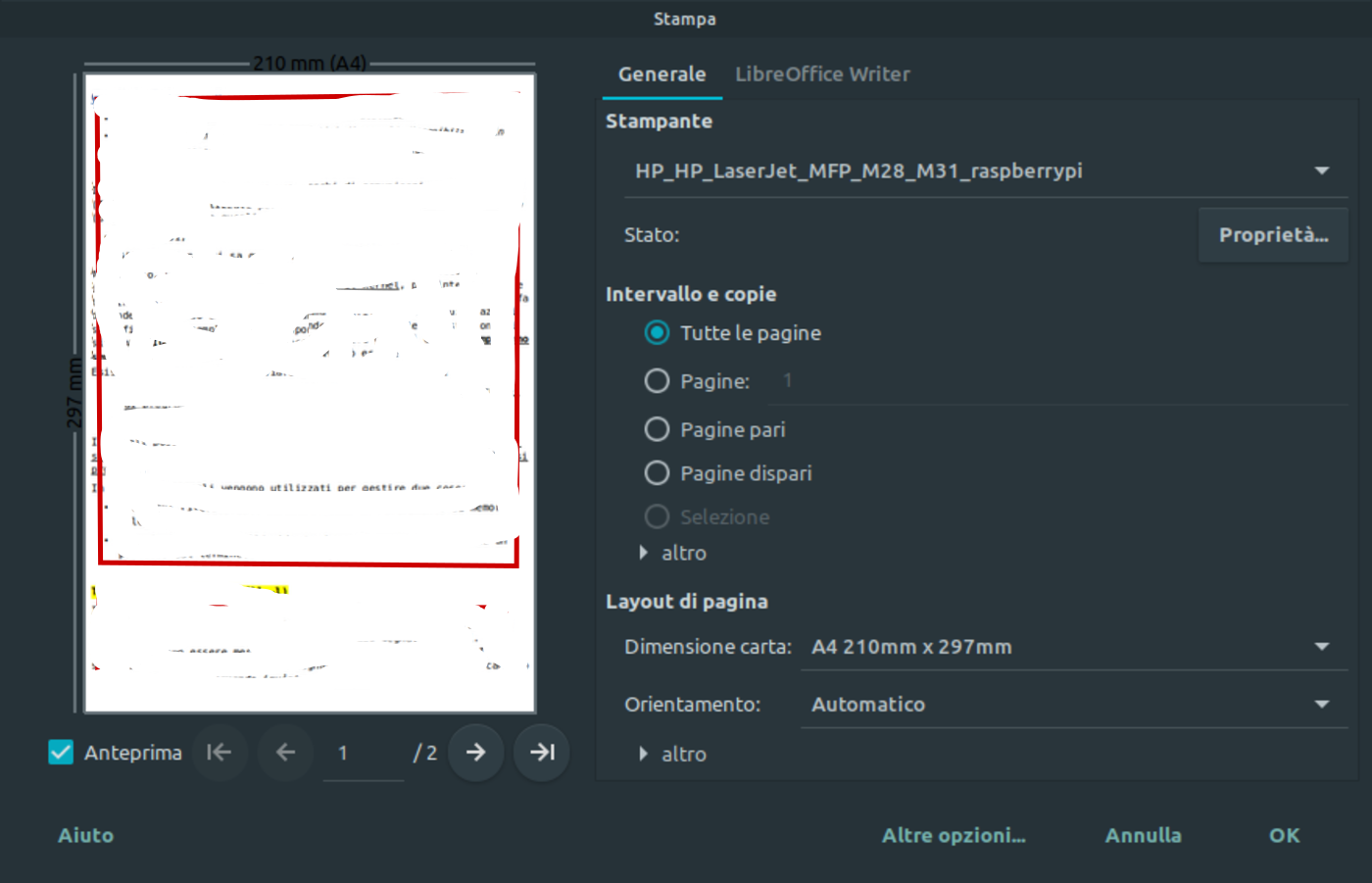Select the Tutte le pagine option
The width and height of the screenshot is (1372, 883).
[657, 333]
